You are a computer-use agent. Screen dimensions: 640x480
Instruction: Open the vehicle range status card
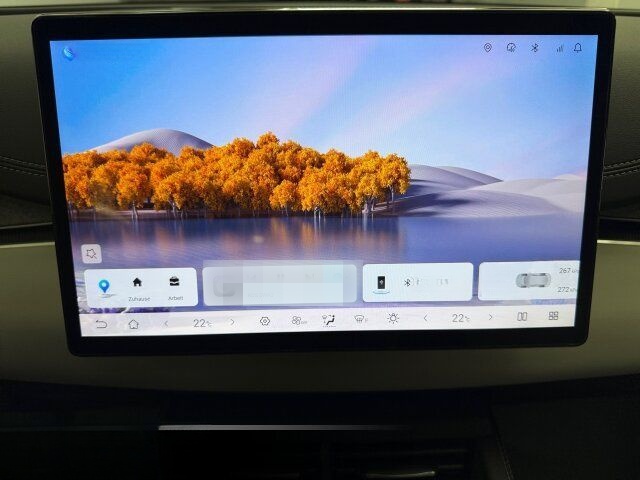click(529, 281)
